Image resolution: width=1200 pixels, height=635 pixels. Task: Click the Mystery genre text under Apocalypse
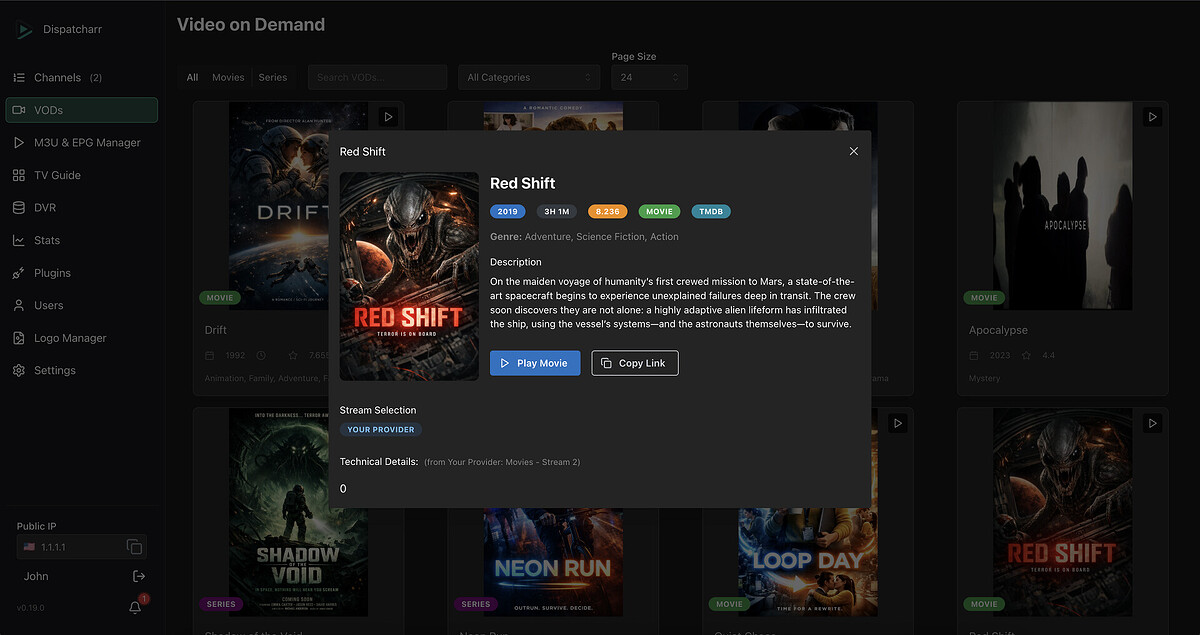click(x=986, y=379)
